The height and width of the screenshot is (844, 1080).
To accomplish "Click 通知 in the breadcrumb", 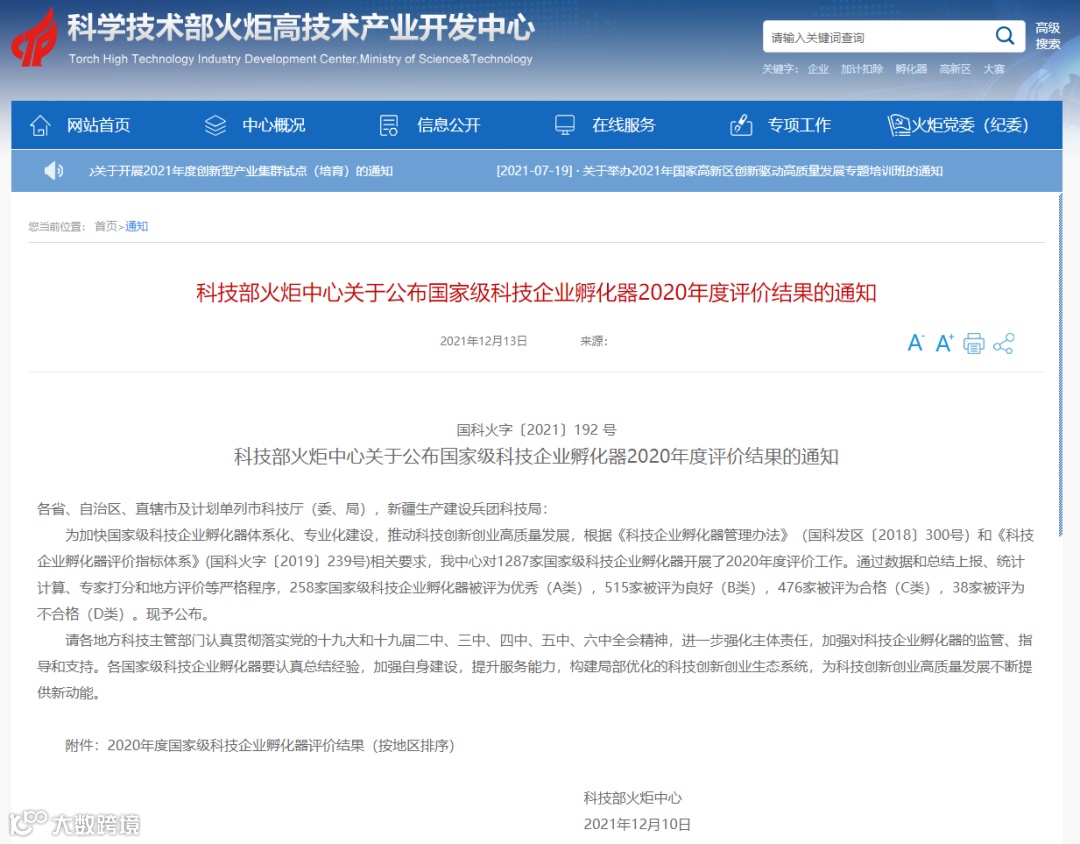I will coord(136,226).
